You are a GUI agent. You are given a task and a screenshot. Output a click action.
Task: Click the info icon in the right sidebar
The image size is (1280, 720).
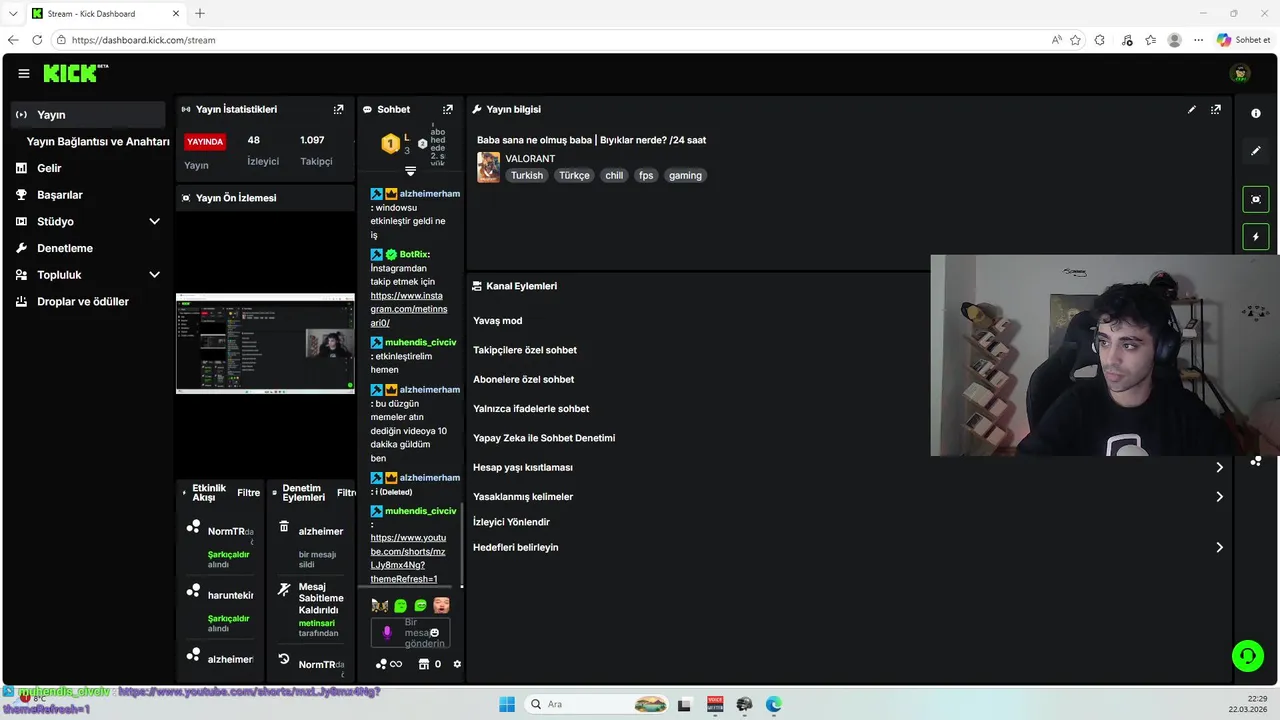1256,113
